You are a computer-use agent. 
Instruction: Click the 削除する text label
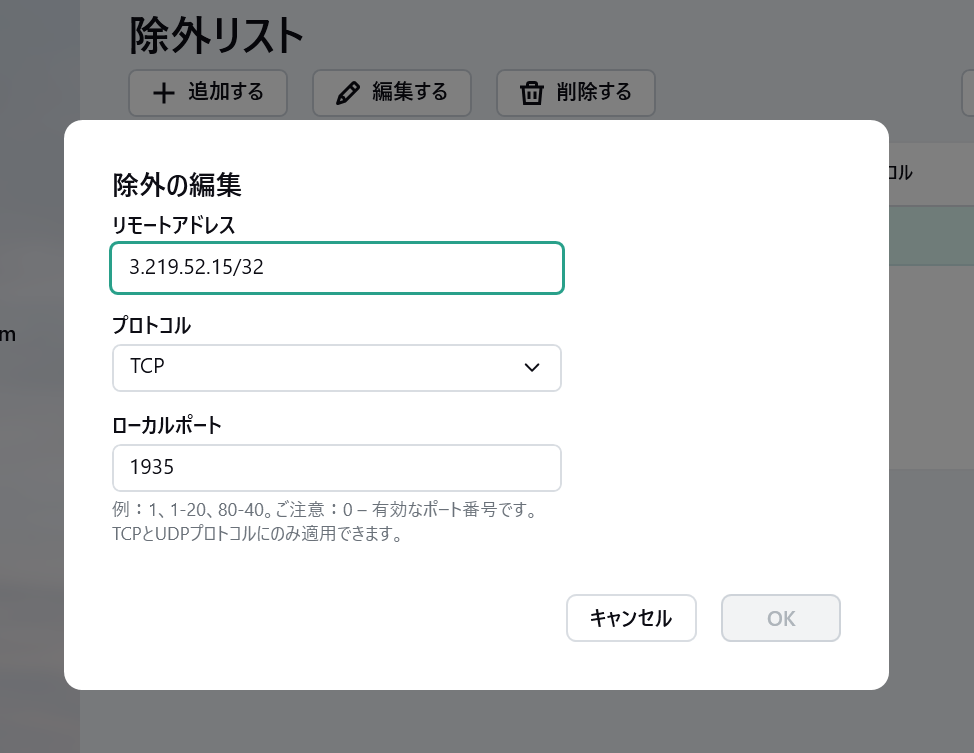pos(594,92)
